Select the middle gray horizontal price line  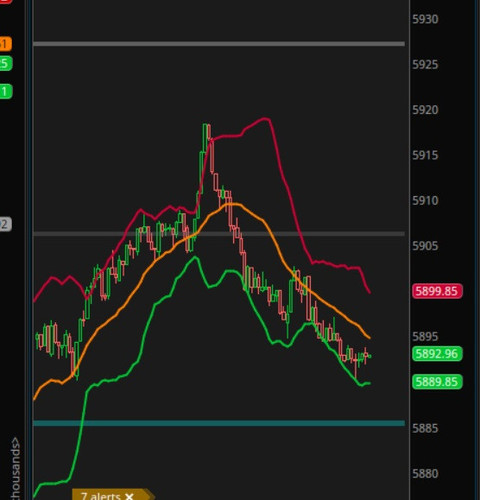click(219, 234)
